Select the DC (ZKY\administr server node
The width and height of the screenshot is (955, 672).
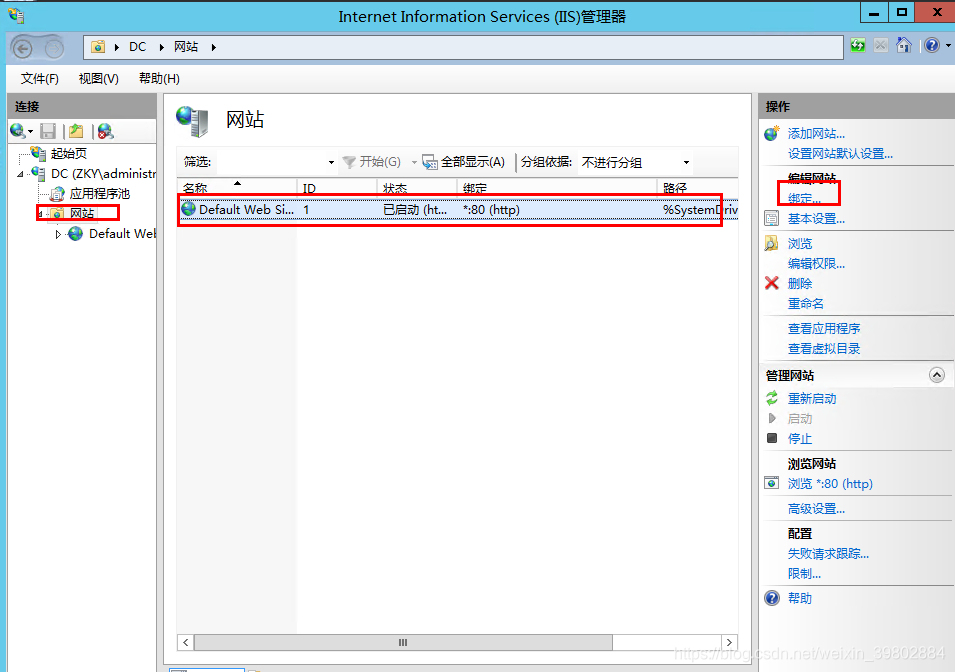pos(104,174)
